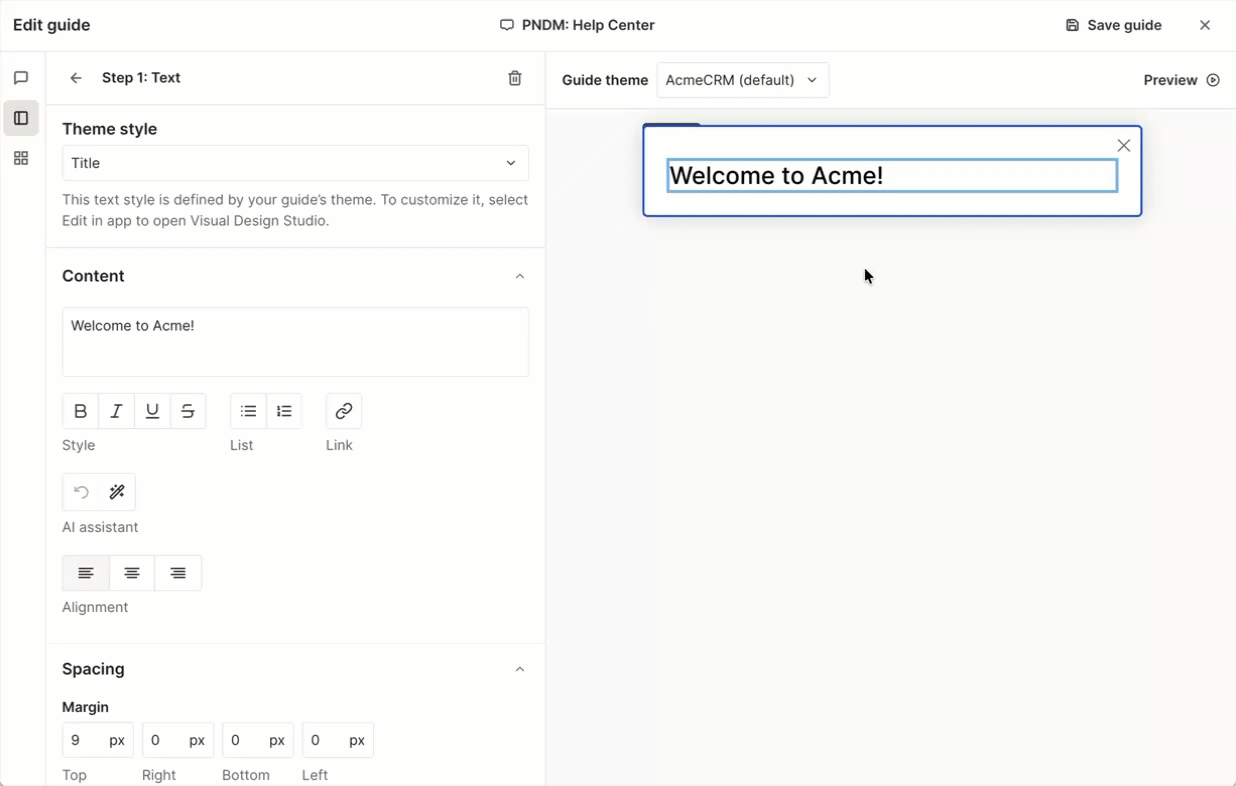This screenshot has height=786, width=1236.
Task: Set the Bottom margin value field
Action: pos(258,740)
